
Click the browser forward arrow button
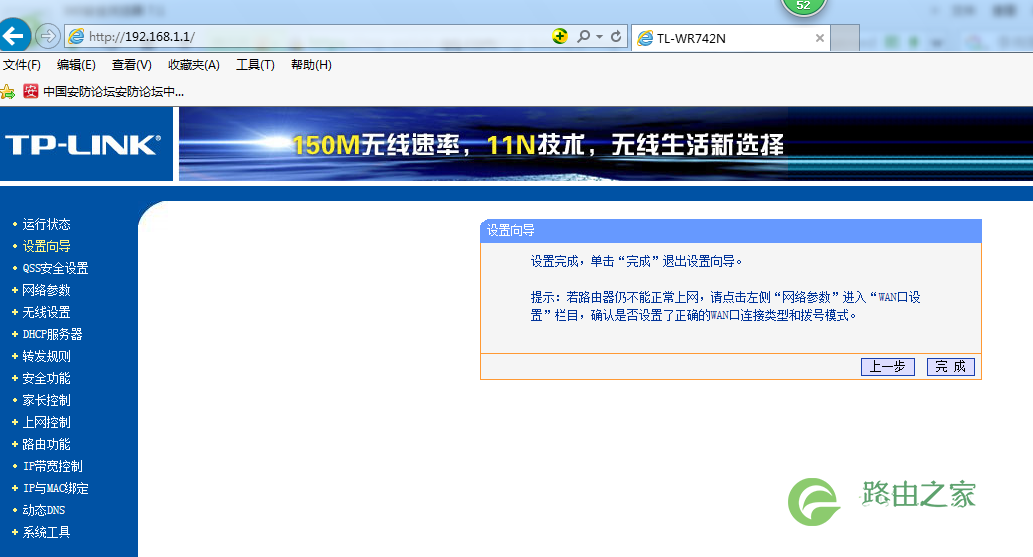pyautogui.click(x=47, y=36)
